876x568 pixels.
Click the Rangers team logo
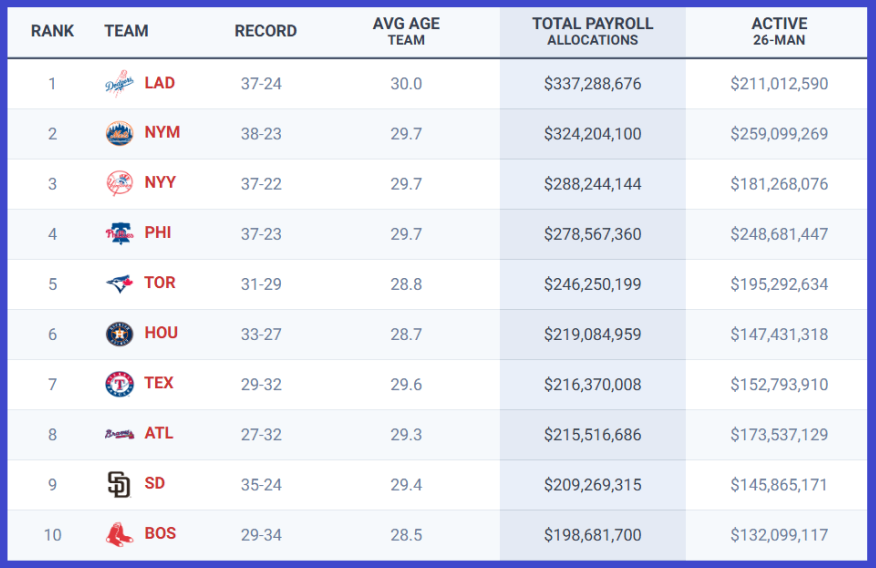pos(120,384)
